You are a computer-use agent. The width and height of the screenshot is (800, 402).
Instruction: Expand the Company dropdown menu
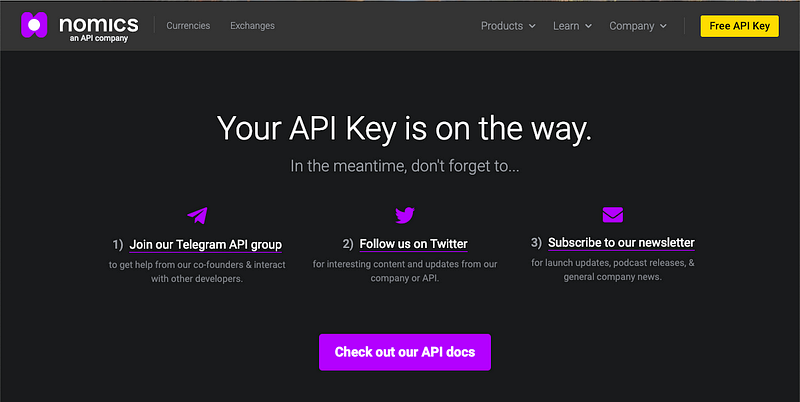point(638,26)
